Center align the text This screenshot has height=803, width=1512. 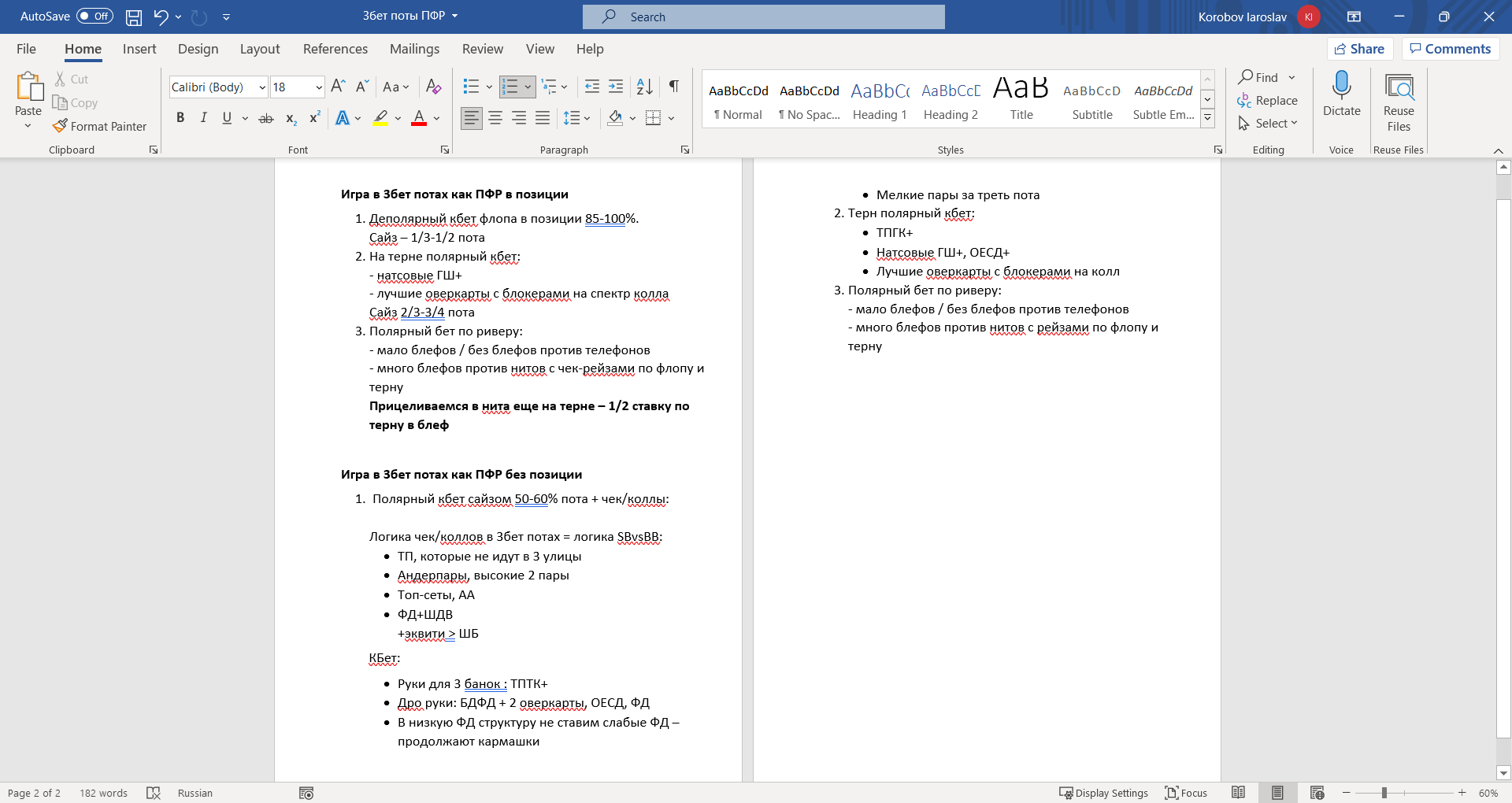(495, 118)
